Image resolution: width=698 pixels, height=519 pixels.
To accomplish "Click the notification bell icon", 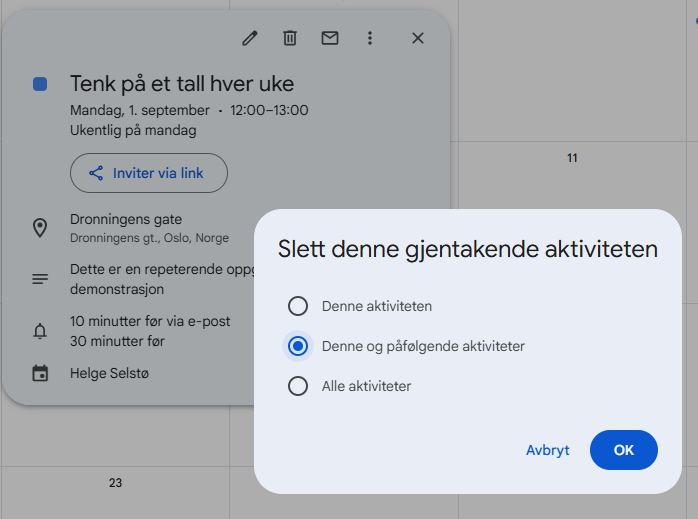I will (x=40, y=331).
